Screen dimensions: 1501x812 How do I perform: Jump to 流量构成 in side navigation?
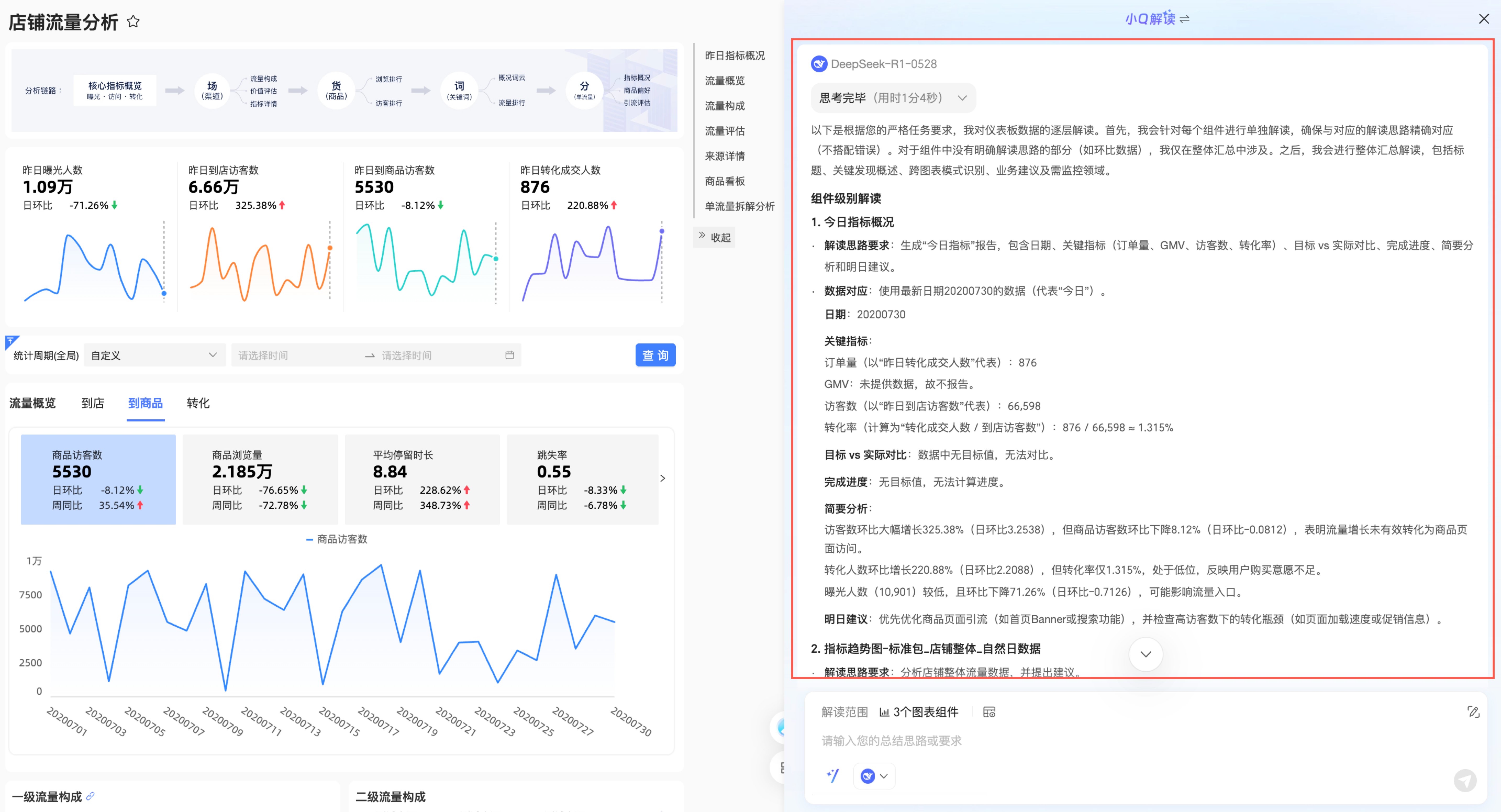click(x=724, y=105)
